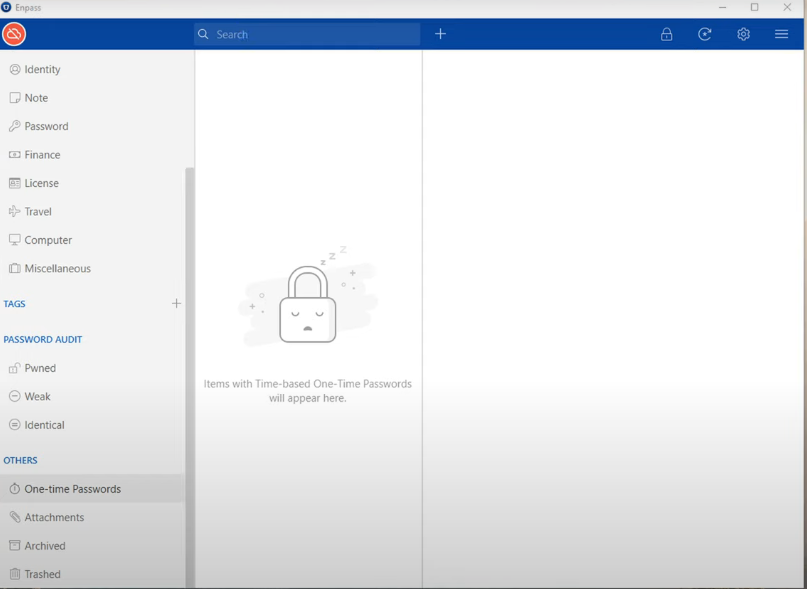
Task: Open the Password category
Action: coord(46,126)
